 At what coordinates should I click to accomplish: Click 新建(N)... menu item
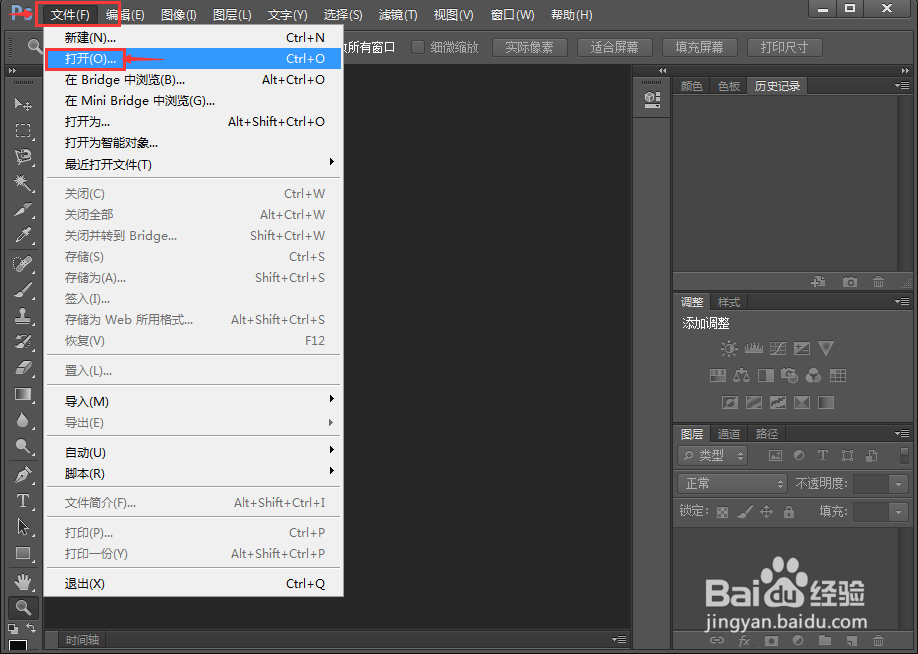click(193, 37)
